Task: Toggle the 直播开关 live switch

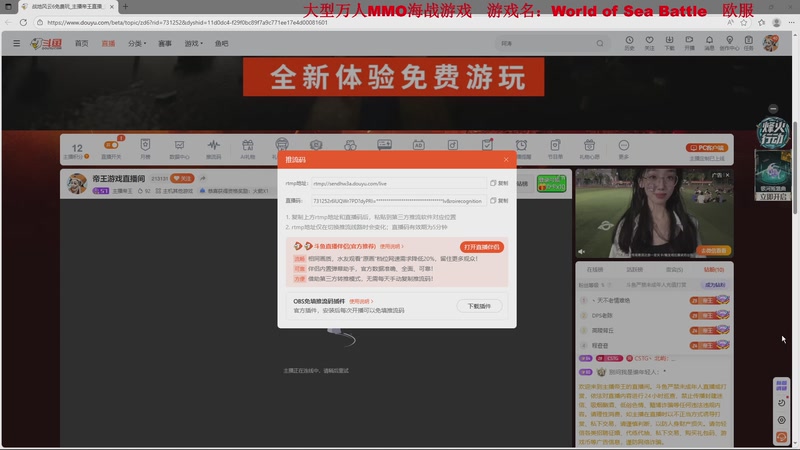Action: click(x=111, y=145)
